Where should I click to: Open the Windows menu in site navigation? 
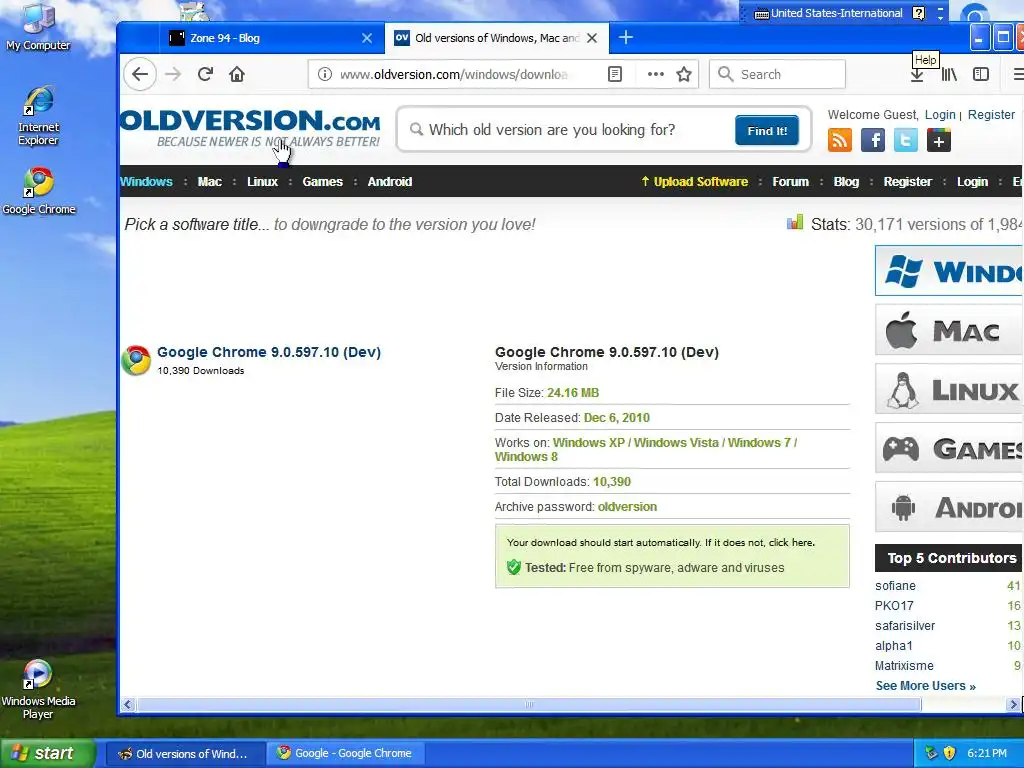[146, 182]
